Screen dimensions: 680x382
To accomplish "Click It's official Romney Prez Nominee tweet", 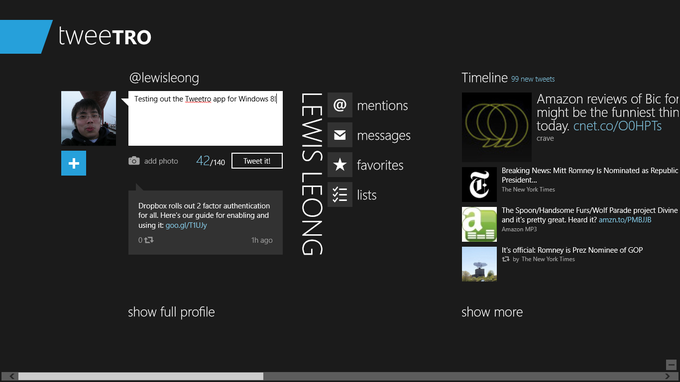I will point(572,250).
